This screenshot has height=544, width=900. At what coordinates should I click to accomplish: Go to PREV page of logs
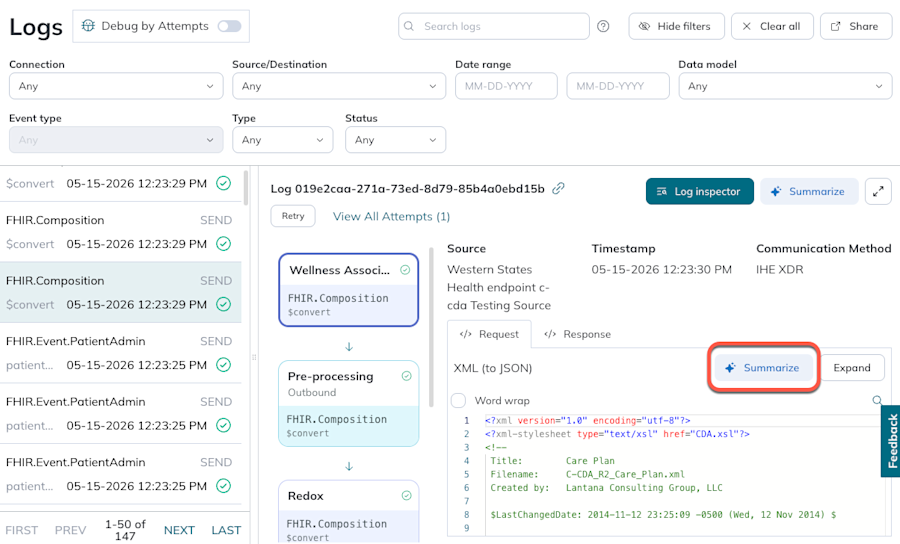[71, 530]
